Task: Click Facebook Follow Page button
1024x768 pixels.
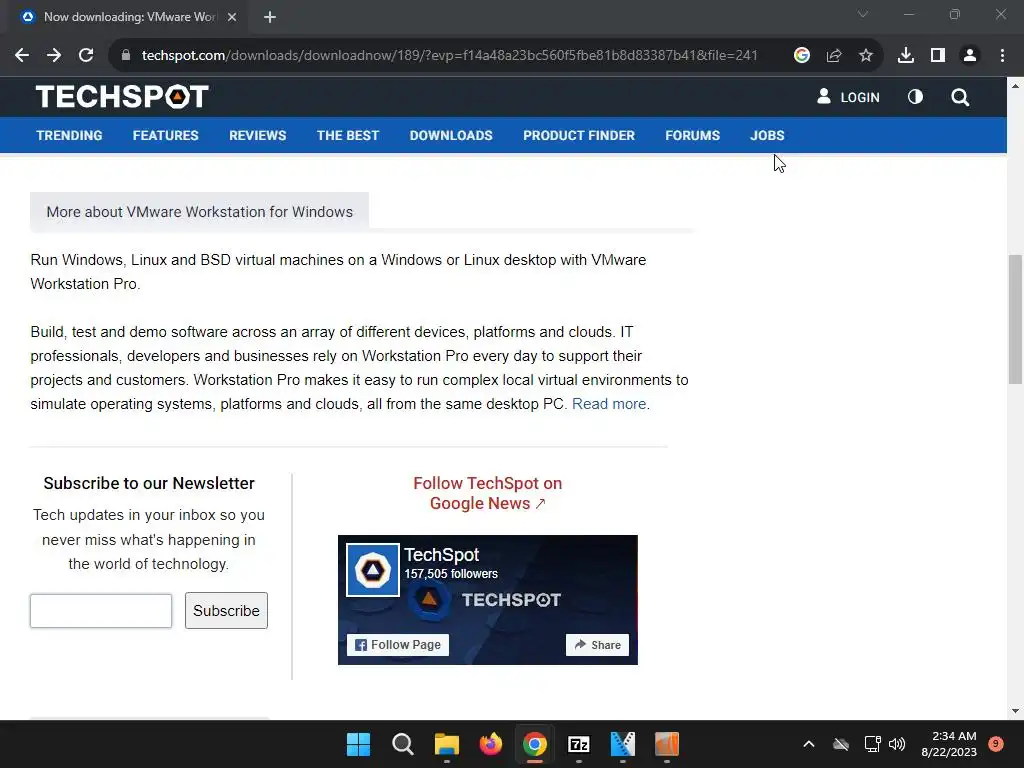Action: pos(398,645)
